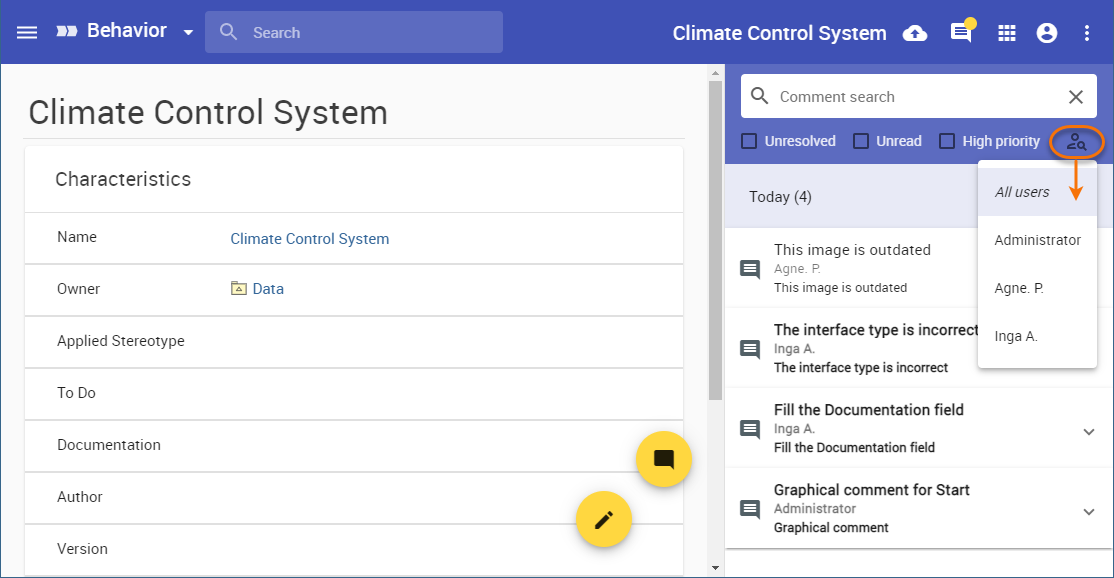Toggle the Unread comments checkbox

point(861,141)
